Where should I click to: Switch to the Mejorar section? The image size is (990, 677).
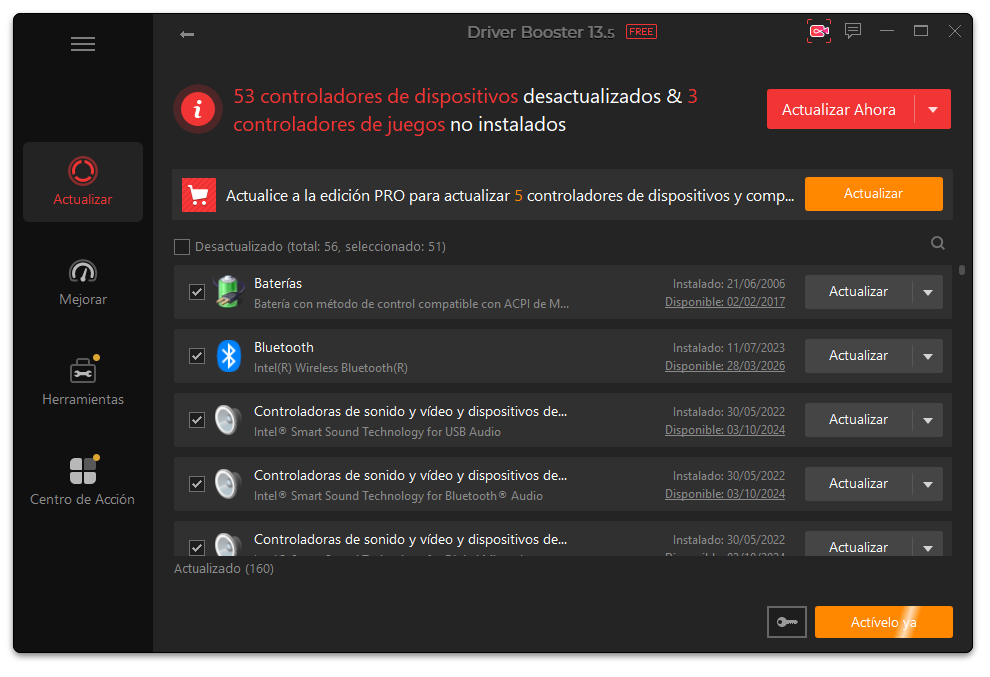(83, 282)
